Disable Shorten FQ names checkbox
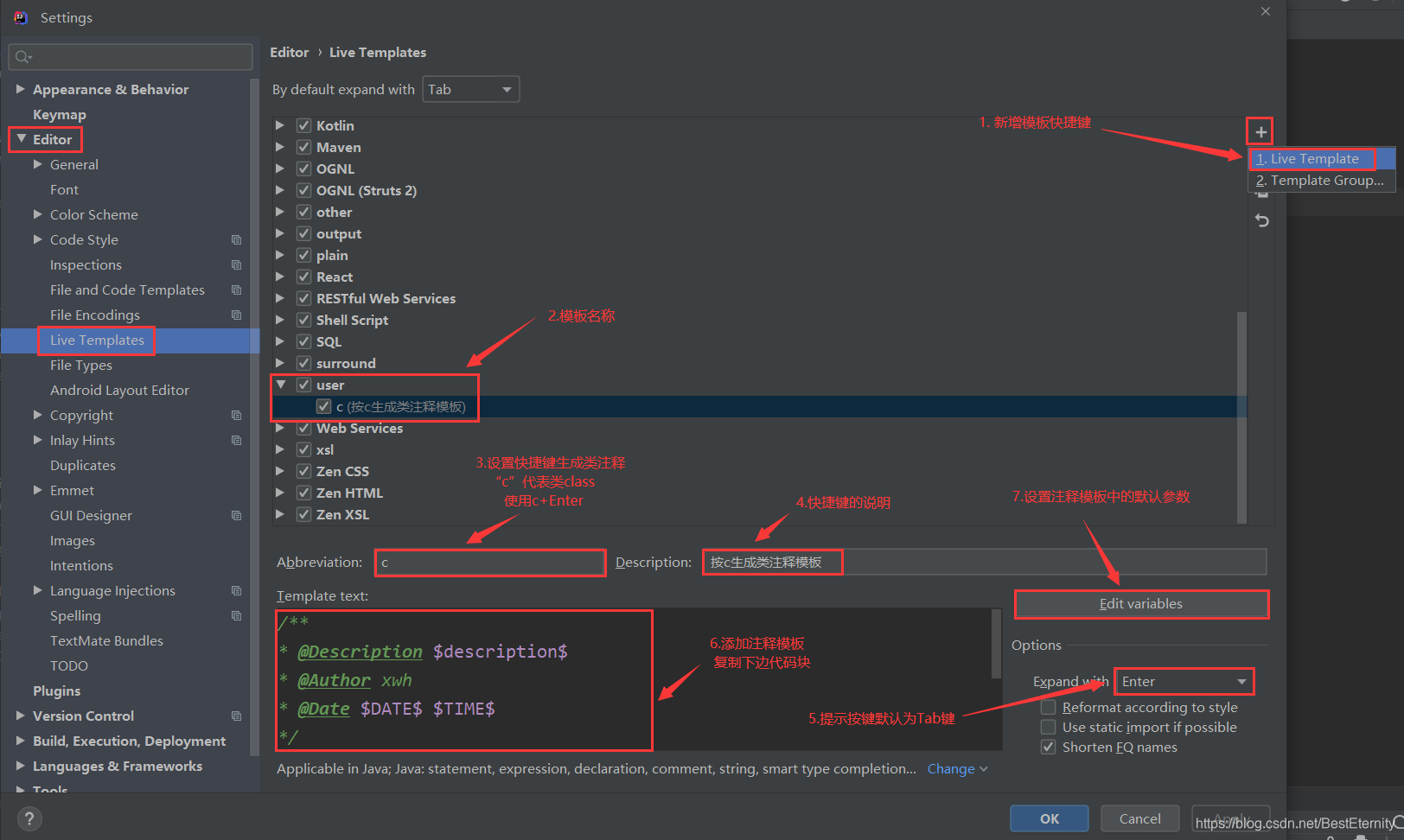 [x=1048, y=747]
